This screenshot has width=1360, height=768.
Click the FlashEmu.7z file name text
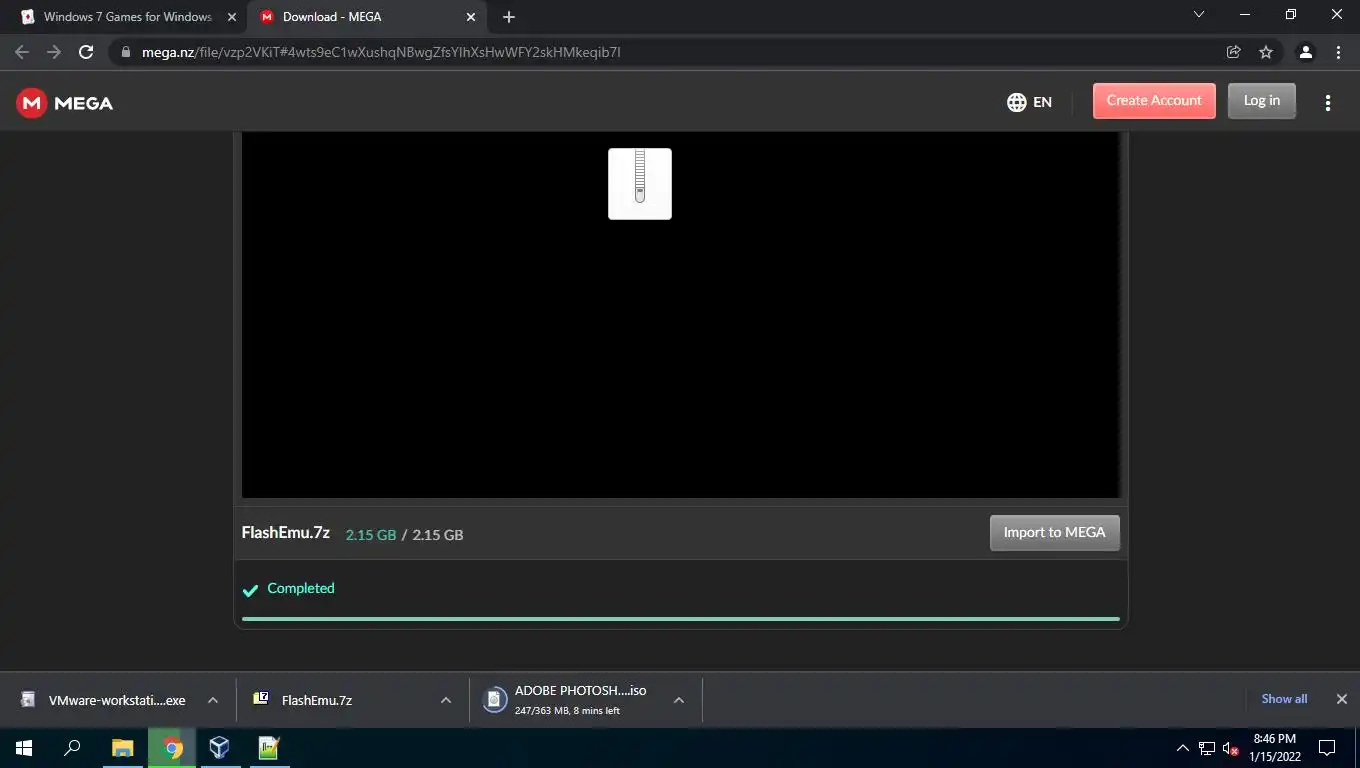click(x=286, y=533)
